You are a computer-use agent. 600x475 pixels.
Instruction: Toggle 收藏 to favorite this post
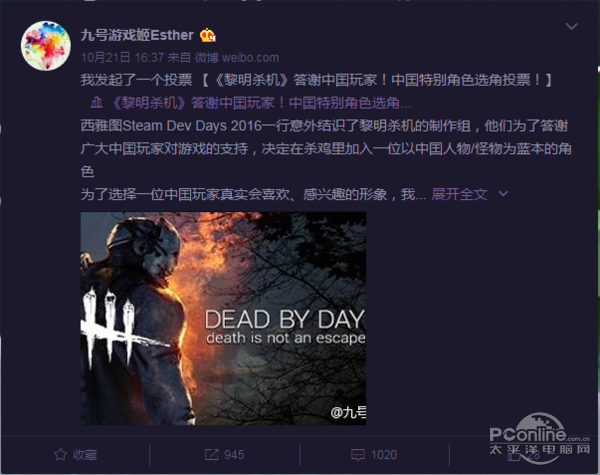[x=75, y=454]
